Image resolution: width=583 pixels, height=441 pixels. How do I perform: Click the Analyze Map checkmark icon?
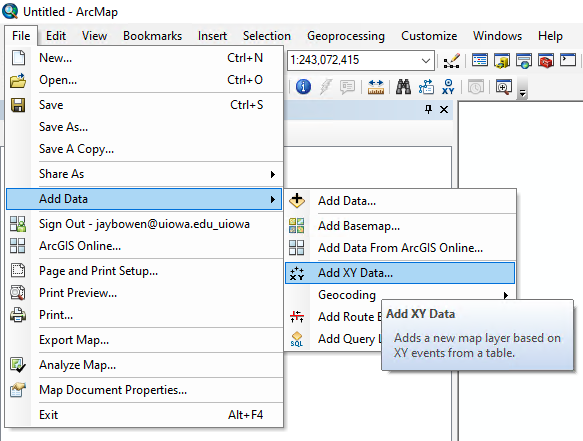coord(17,365)
